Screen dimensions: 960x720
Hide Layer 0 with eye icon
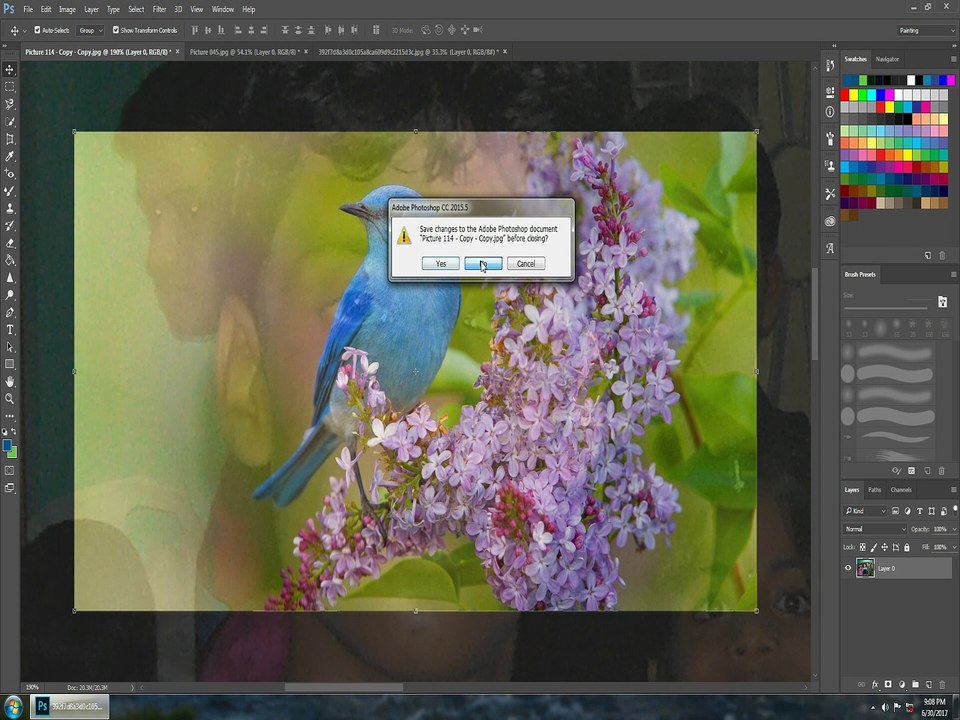pyautogui.click(x=848, y=568)
